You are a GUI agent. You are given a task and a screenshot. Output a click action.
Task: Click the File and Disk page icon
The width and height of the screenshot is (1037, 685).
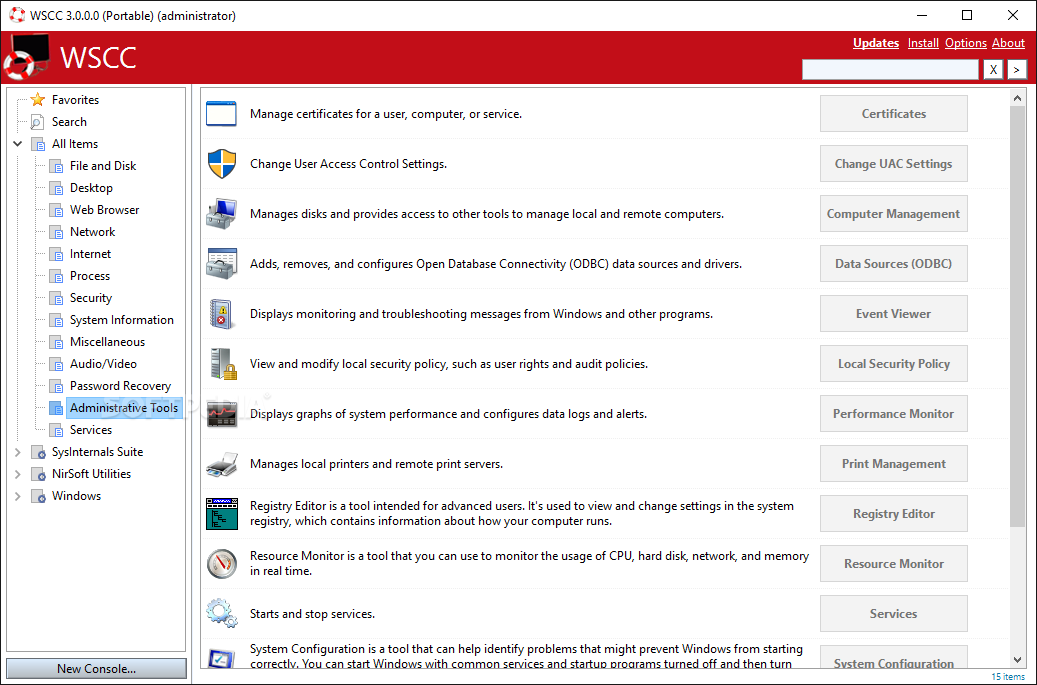click(57, 166)
